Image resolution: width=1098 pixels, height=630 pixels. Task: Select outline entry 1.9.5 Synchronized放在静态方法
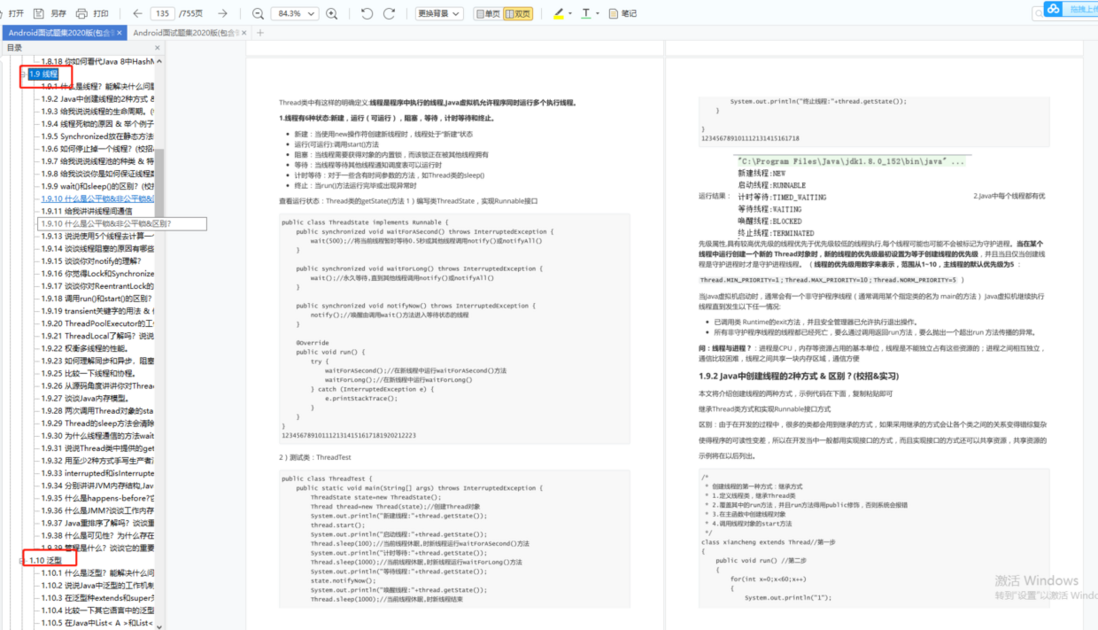[97, 136]
